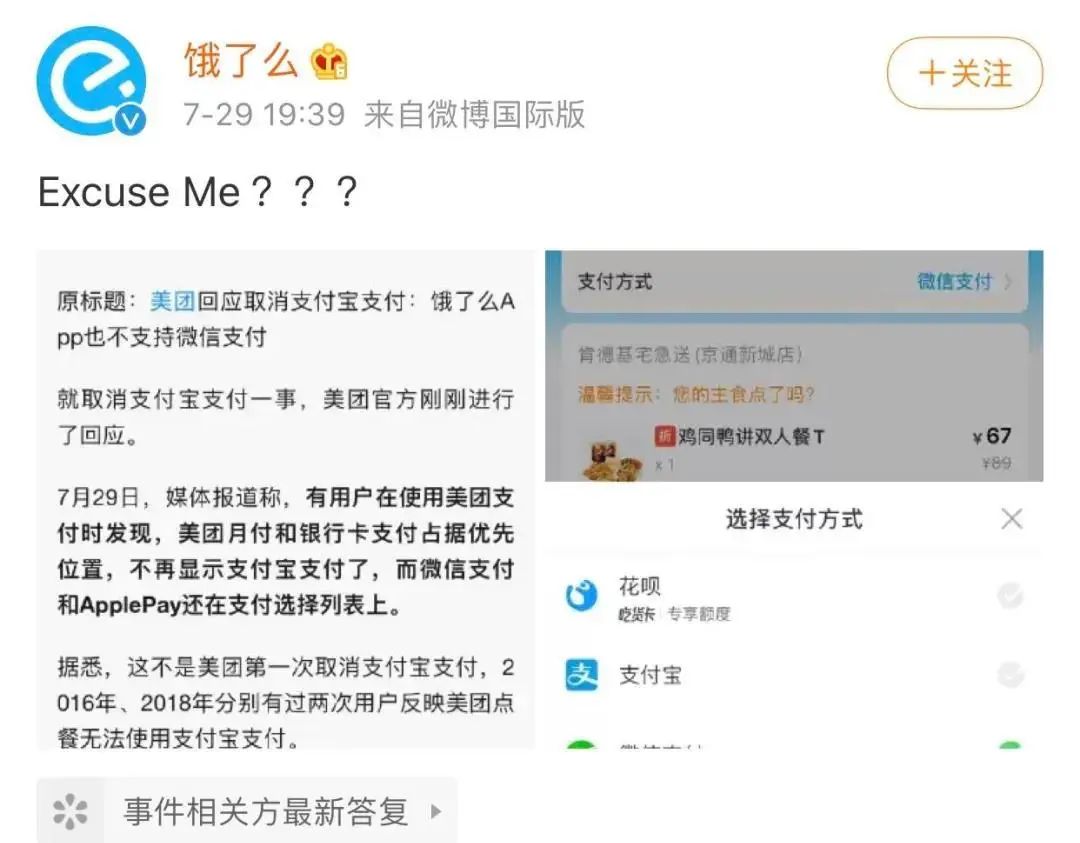Follow the account with 关注 button
This screenshot has height=843, width=1080.
964,73
